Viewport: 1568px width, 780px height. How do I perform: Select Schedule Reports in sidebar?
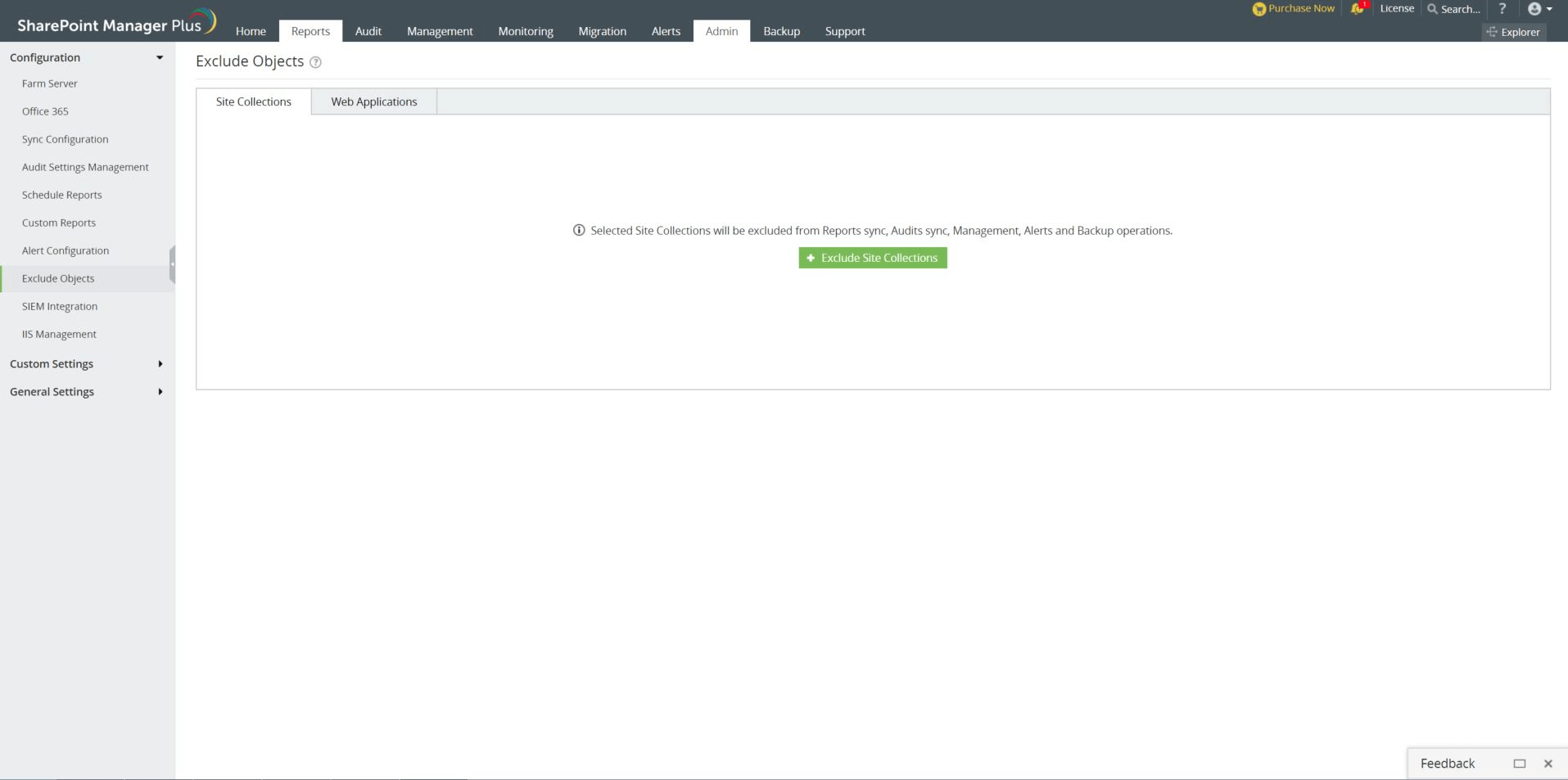click(x=62, y=195)
